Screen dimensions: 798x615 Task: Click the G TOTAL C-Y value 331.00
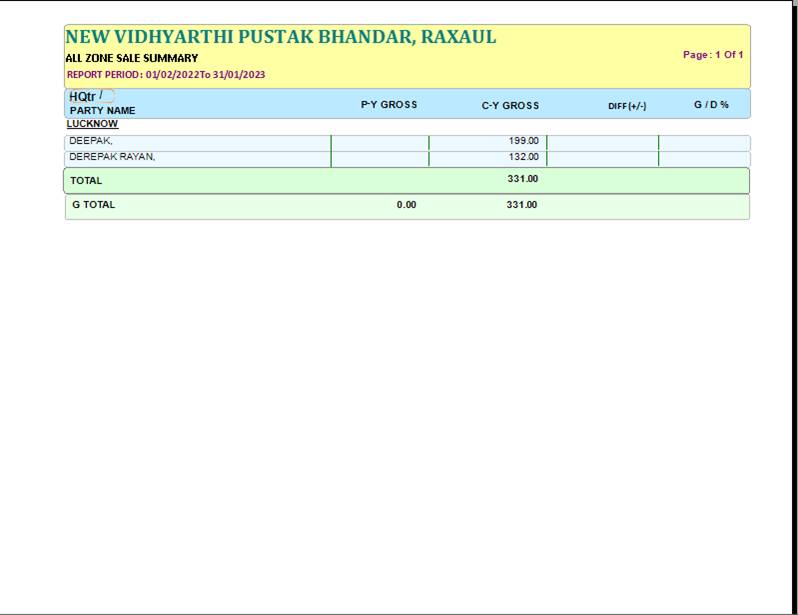pyautogui.click(x=521, y=205)
